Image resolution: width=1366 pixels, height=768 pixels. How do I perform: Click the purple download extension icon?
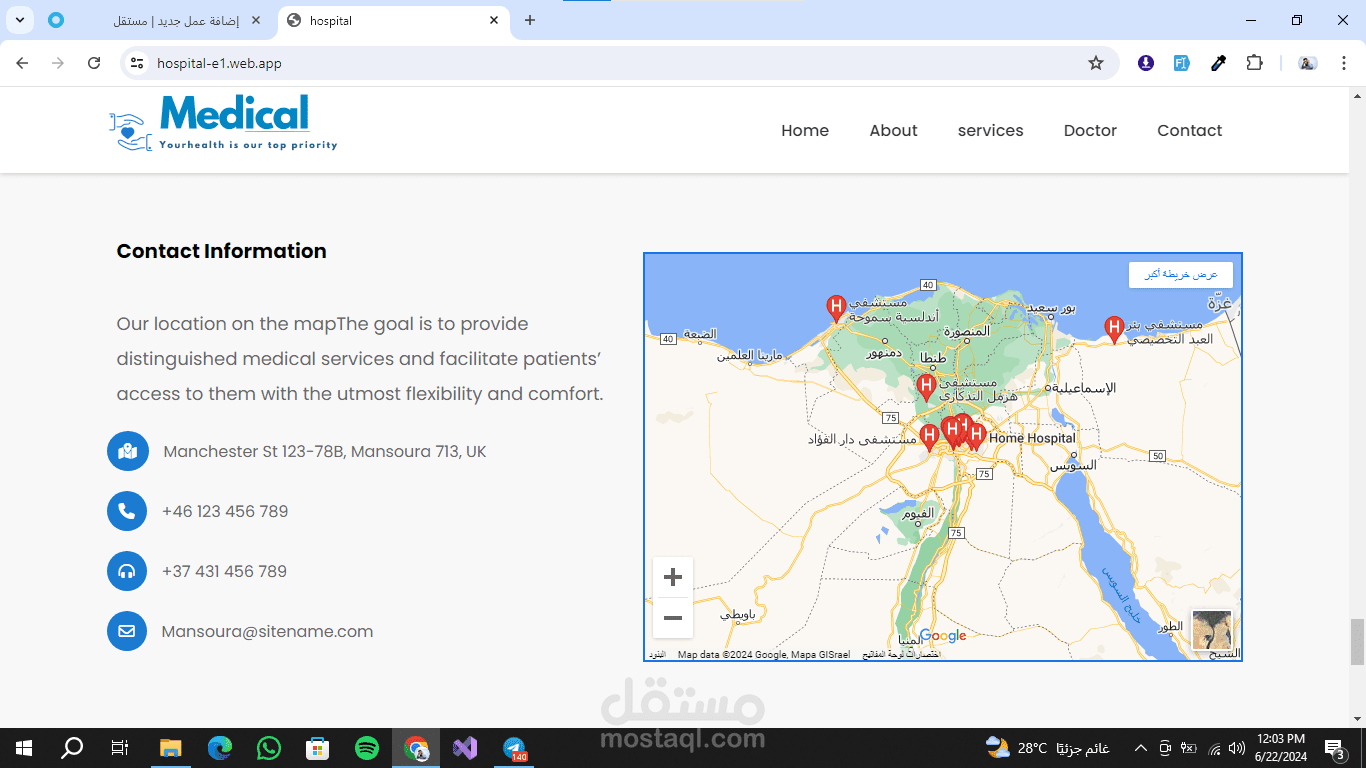coord(1146,63)
